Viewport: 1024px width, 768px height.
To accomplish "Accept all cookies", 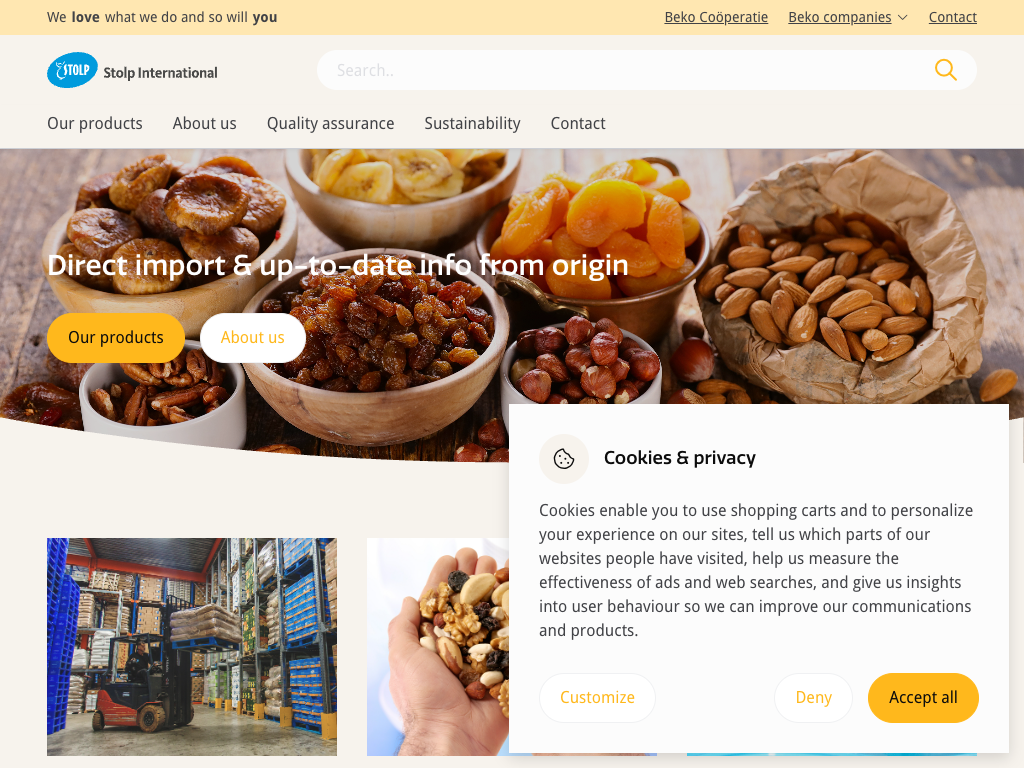I will click(x=923, y=697).
